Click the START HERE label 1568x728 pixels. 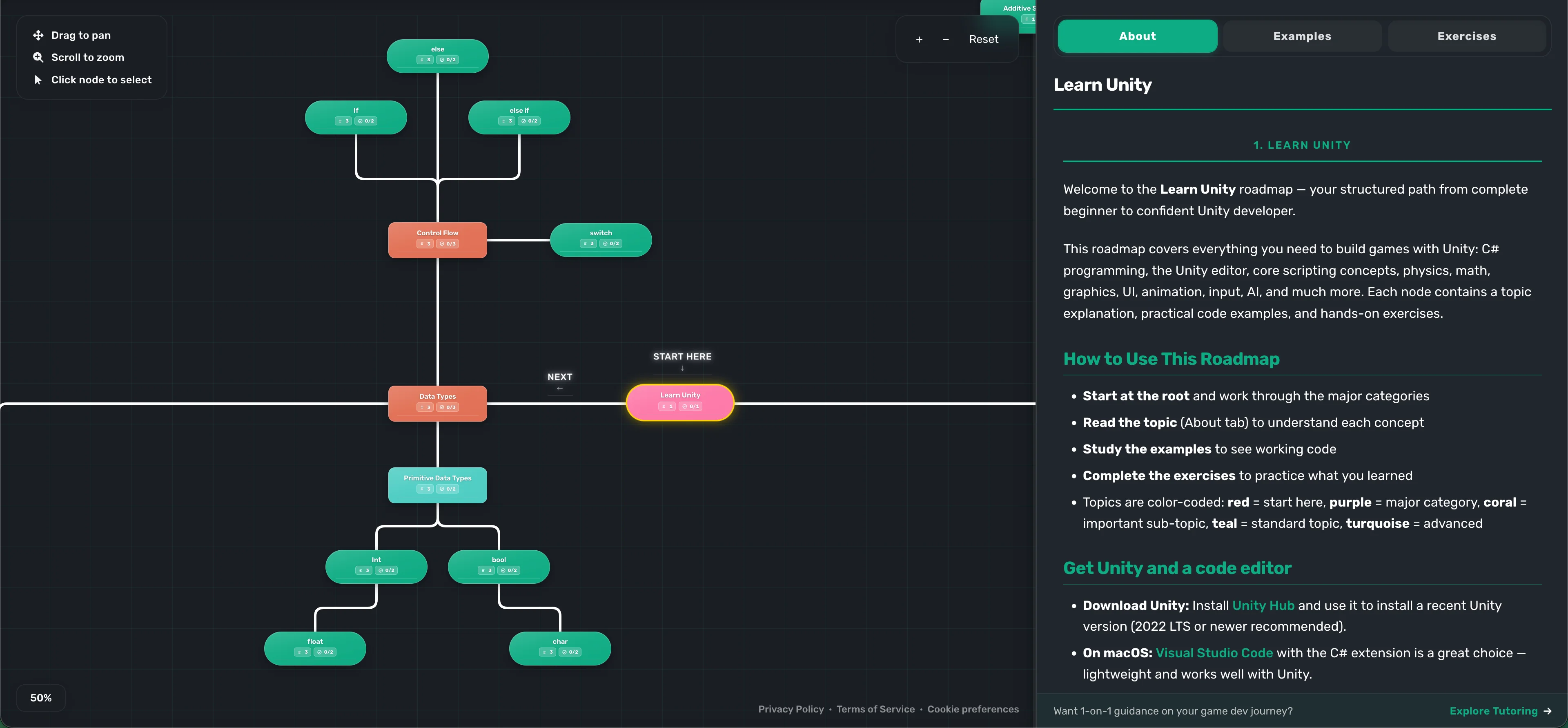click(x=682, y=356)
